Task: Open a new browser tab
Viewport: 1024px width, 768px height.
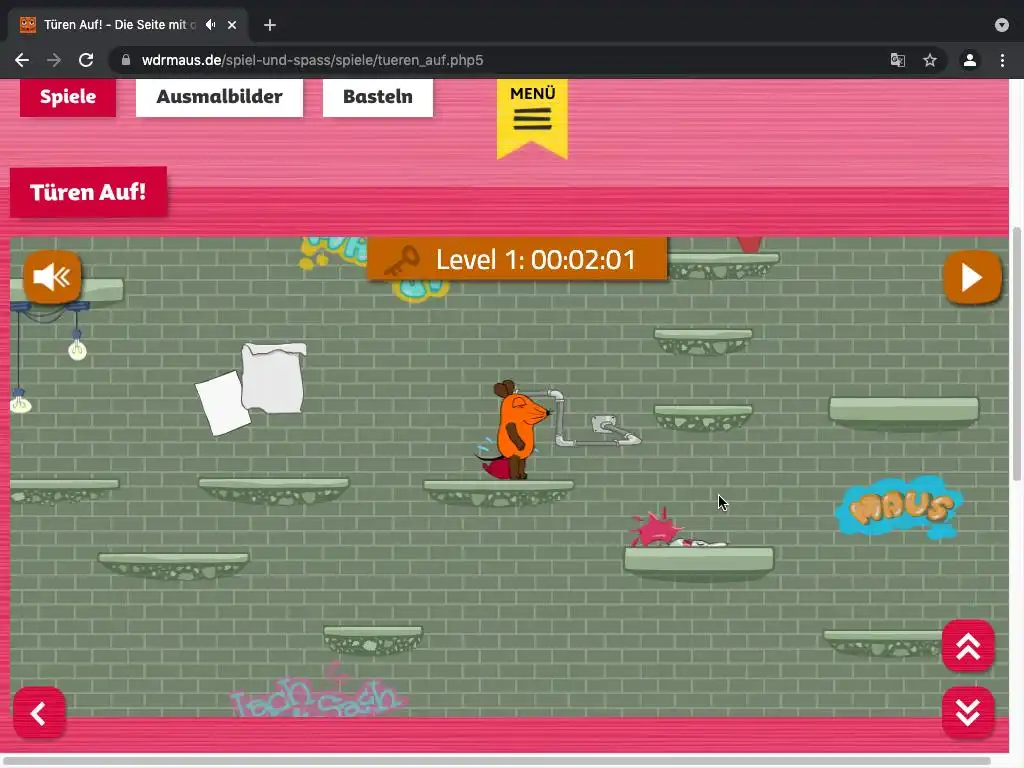Action: (270, 25)
